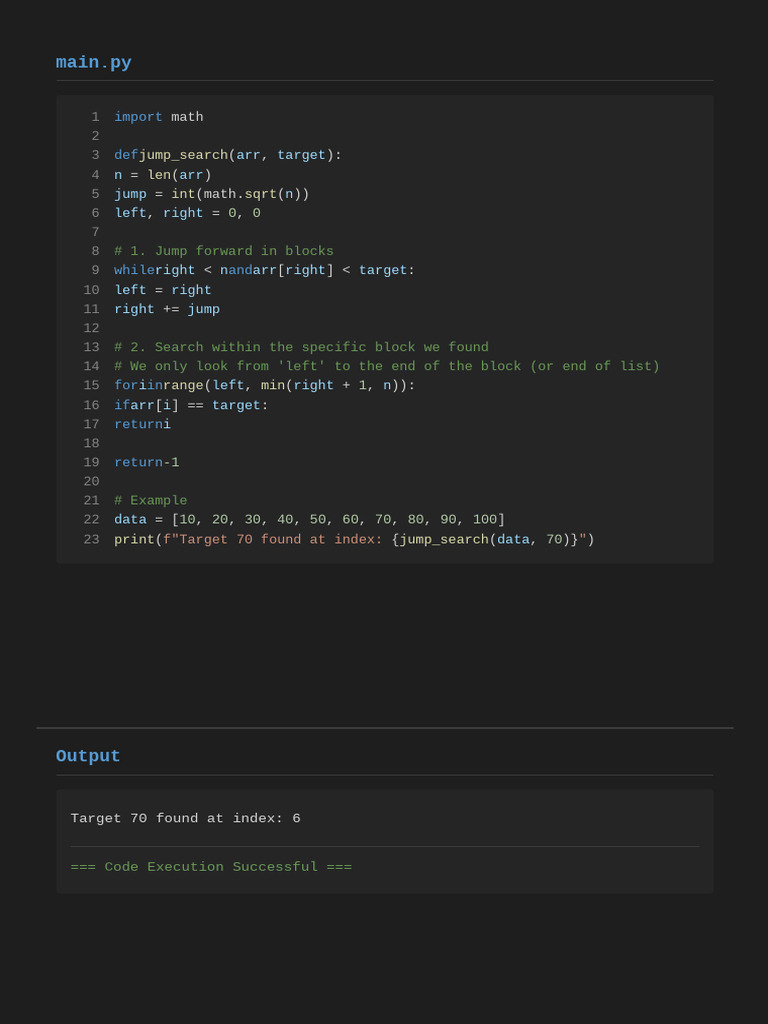Click the 'n = len(arr)' line

coord(163,175)
